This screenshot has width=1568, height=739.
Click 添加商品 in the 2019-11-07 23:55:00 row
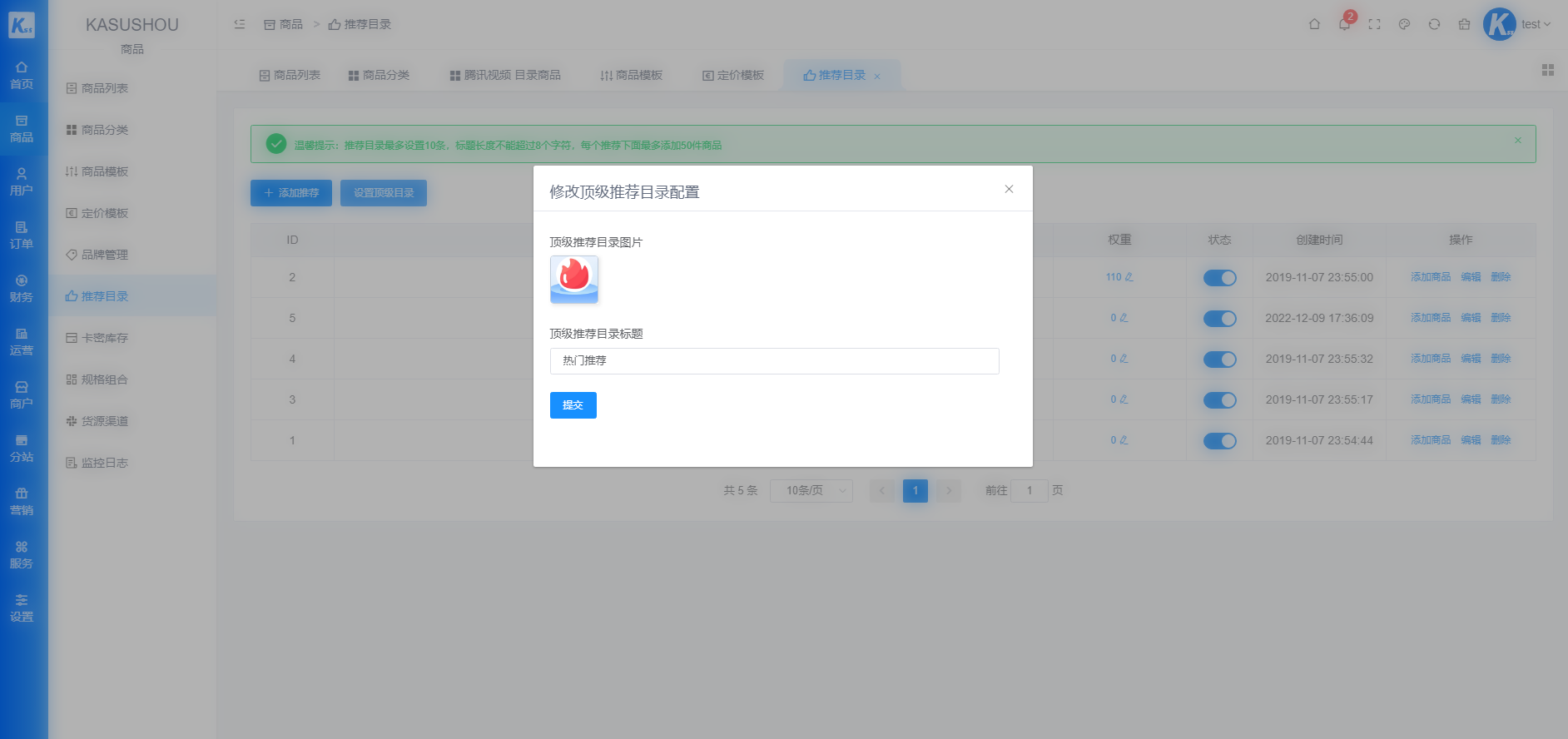tap(1431, 277)
